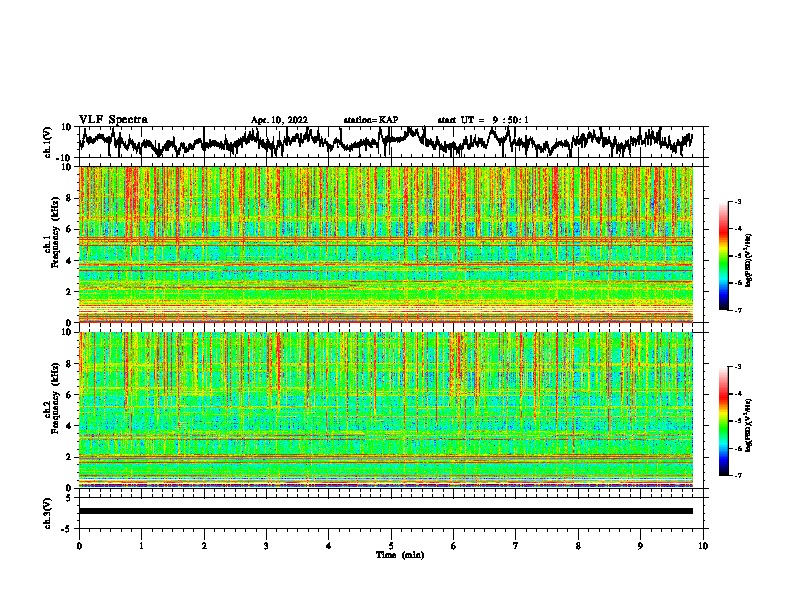Click the ch.2 spectrogram color scale bar

[723, 421]
